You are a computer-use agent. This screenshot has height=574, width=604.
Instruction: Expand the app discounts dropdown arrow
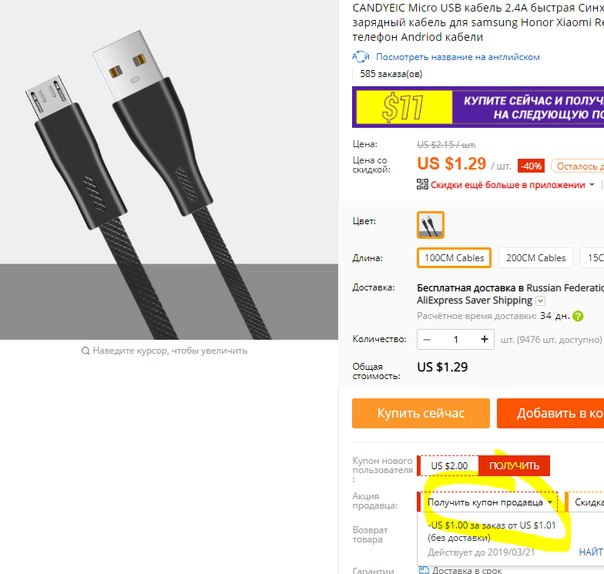(592, 185)
